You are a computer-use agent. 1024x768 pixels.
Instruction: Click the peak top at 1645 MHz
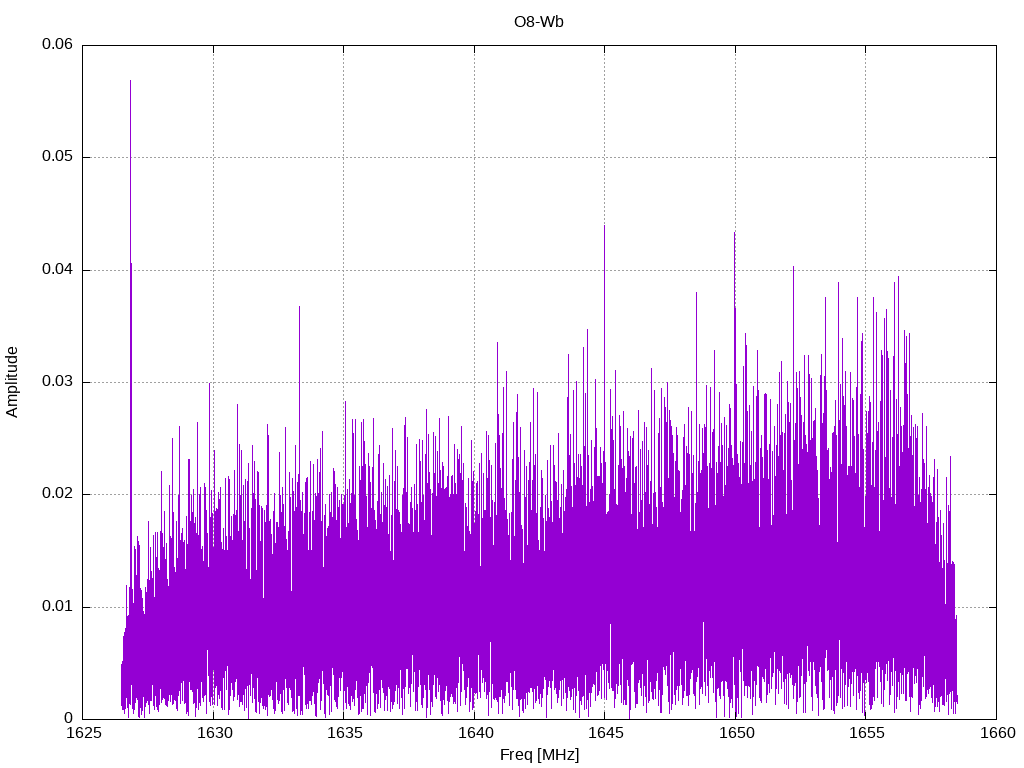click(604, 226)
